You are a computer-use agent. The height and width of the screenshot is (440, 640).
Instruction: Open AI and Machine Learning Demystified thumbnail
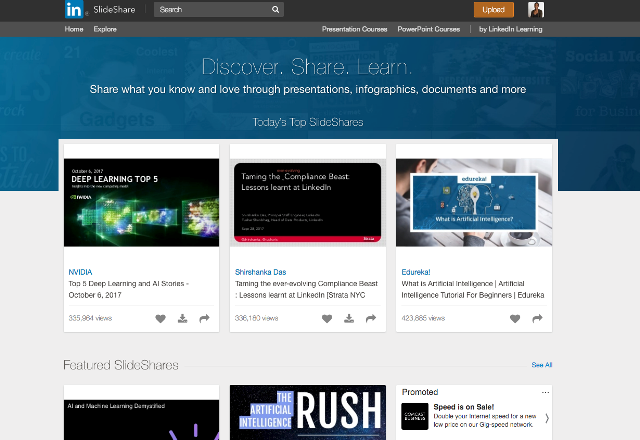coord(141,420)
